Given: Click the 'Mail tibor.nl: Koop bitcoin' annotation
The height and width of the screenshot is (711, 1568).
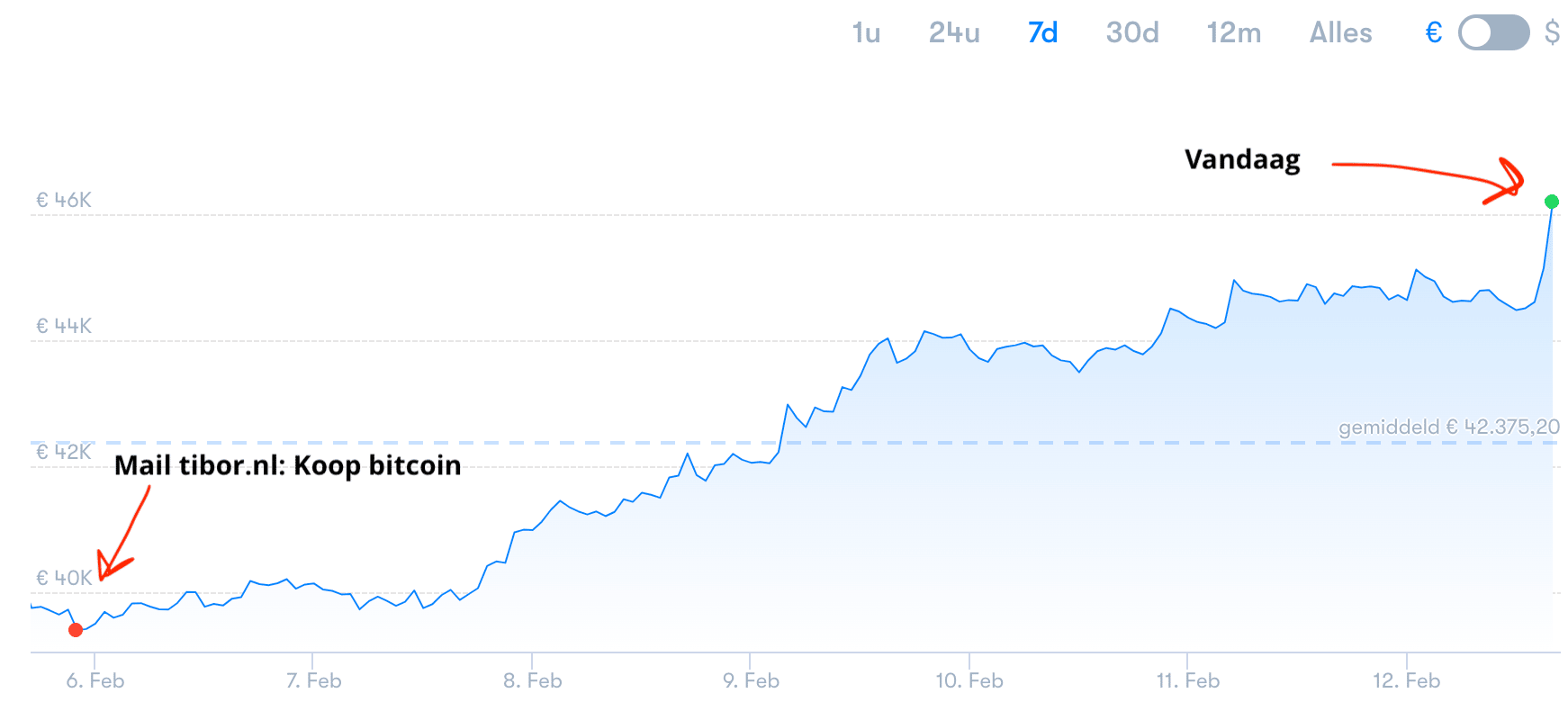Looking at the screenshot, I should [x=287, y=465].
